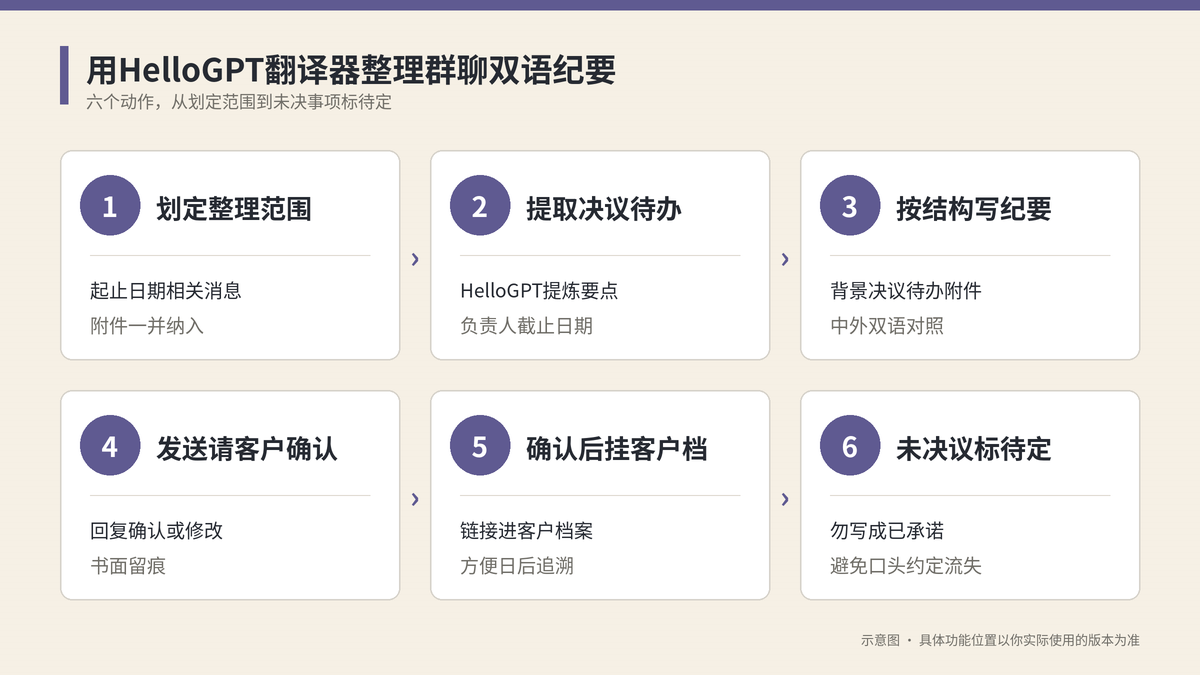
Task: Click the chevron between cards 4 and 5
Action: (x=415, y=500)
